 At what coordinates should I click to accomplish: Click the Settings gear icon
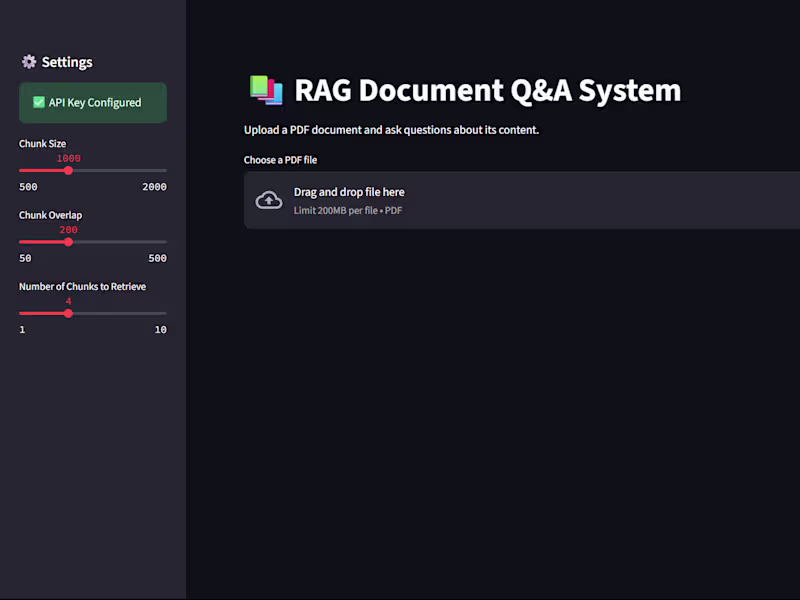(29, 62)
